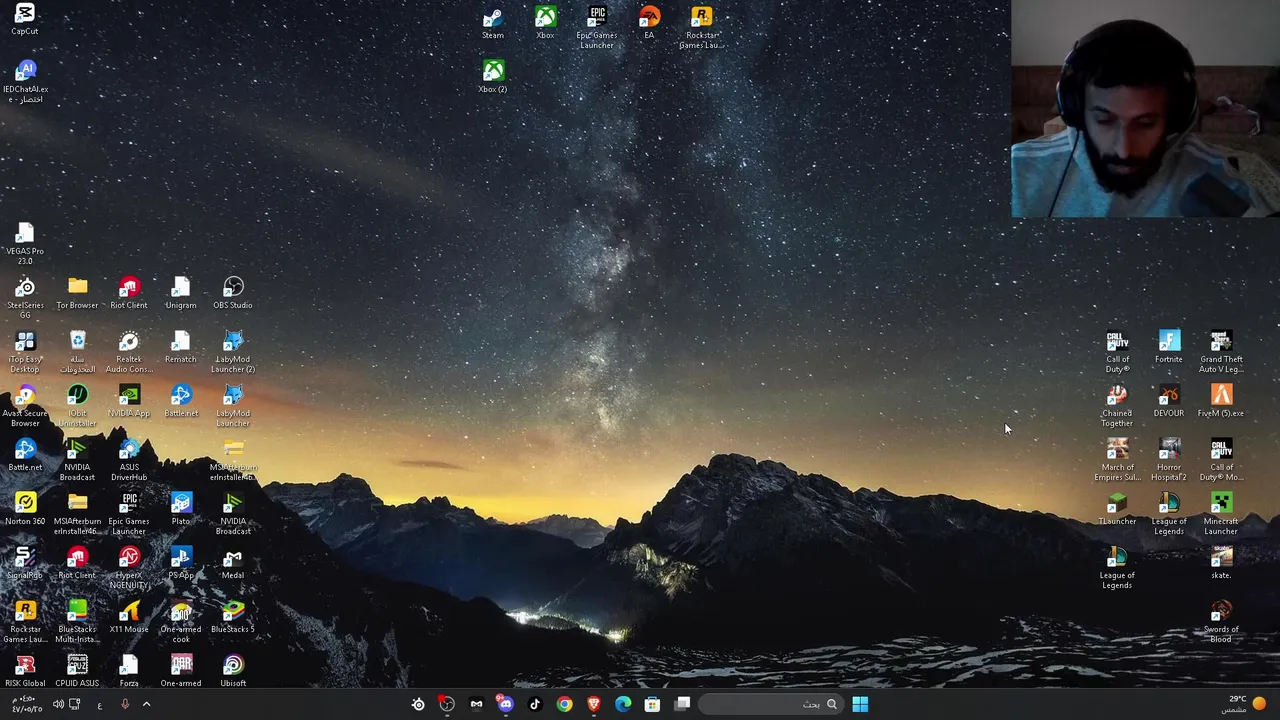Select the skate. game shortcut
1280x720 pixels.
point(1221,562)
